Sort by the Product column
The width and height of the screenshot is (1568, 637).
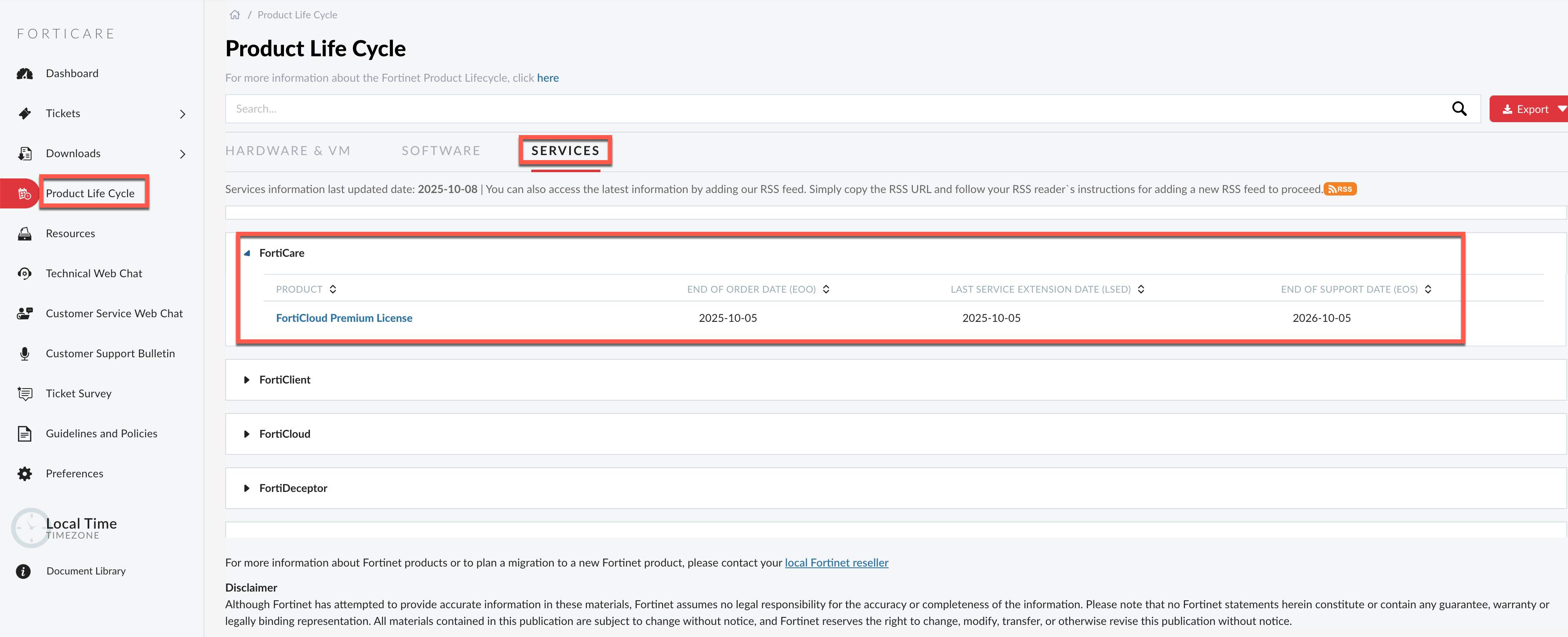pyautogui.click(x=333, y=290)
